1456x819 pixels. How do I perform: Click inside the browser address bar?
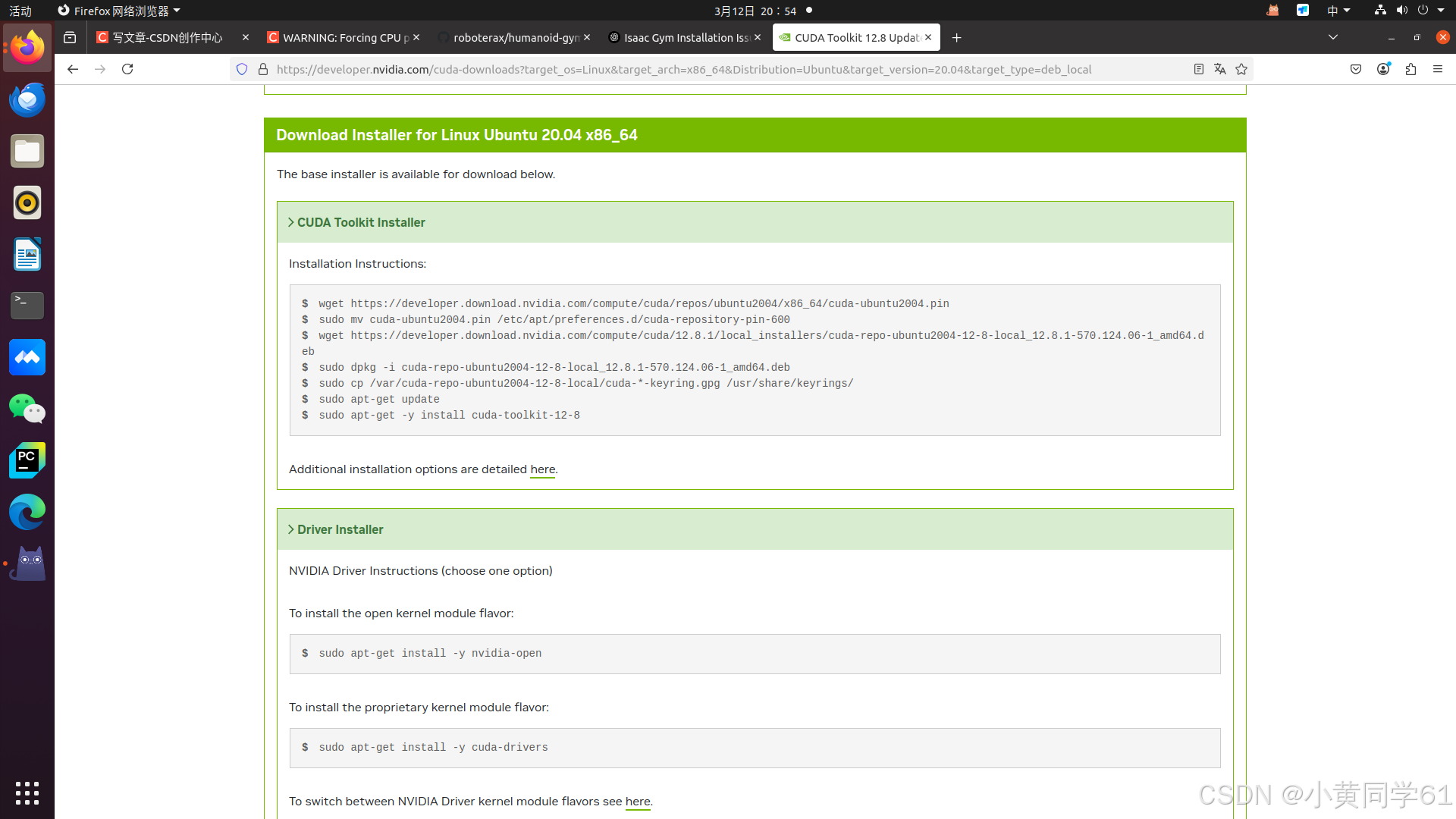point(682,69)
